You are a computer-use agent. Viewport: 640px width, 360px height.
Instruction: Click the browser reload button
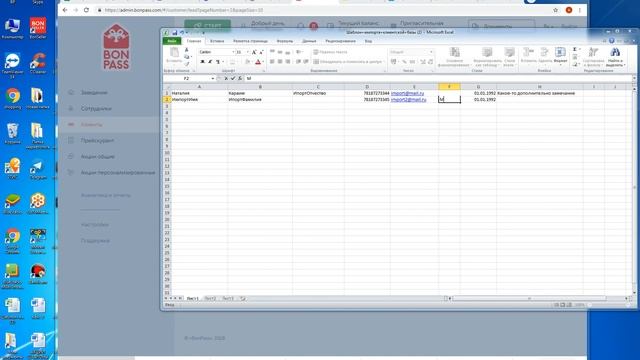(x=86, y=10)
